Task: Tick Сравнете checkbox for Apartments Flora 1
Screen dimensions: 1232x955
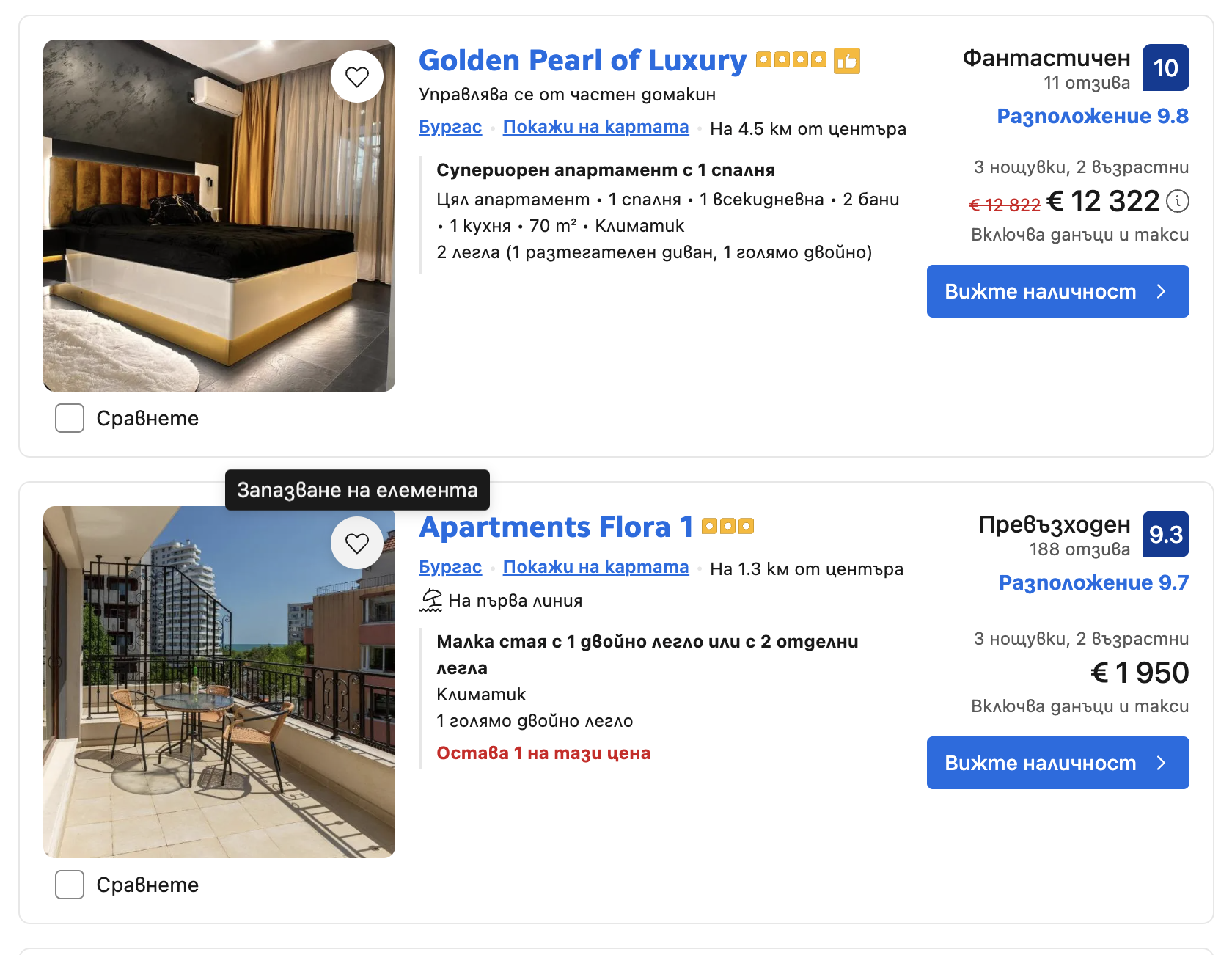Action: point(70,885)
